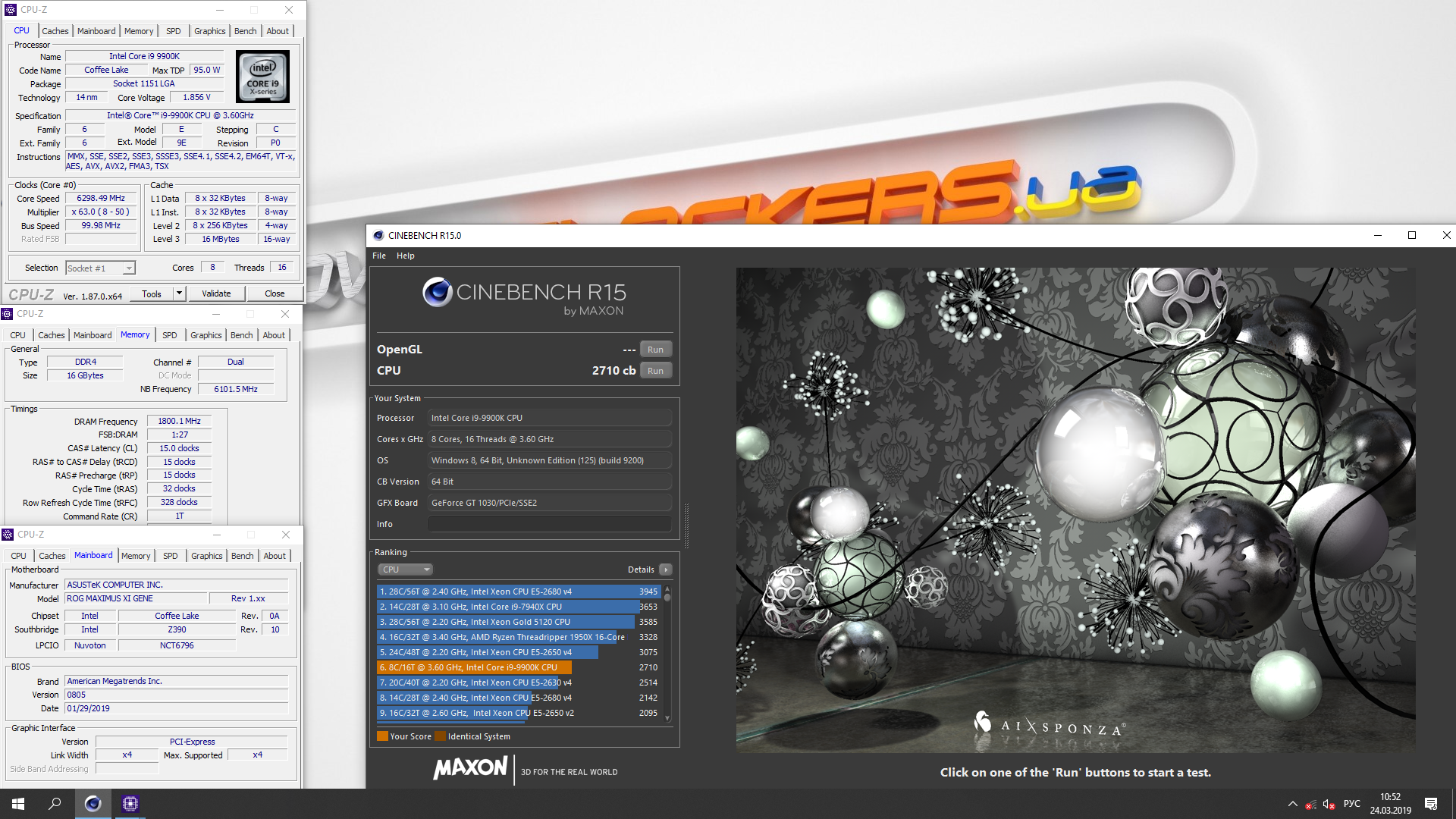The image size is (1456, 819).
Task: Click the muted volume tray icon
Action: [x=1329, y=804]
